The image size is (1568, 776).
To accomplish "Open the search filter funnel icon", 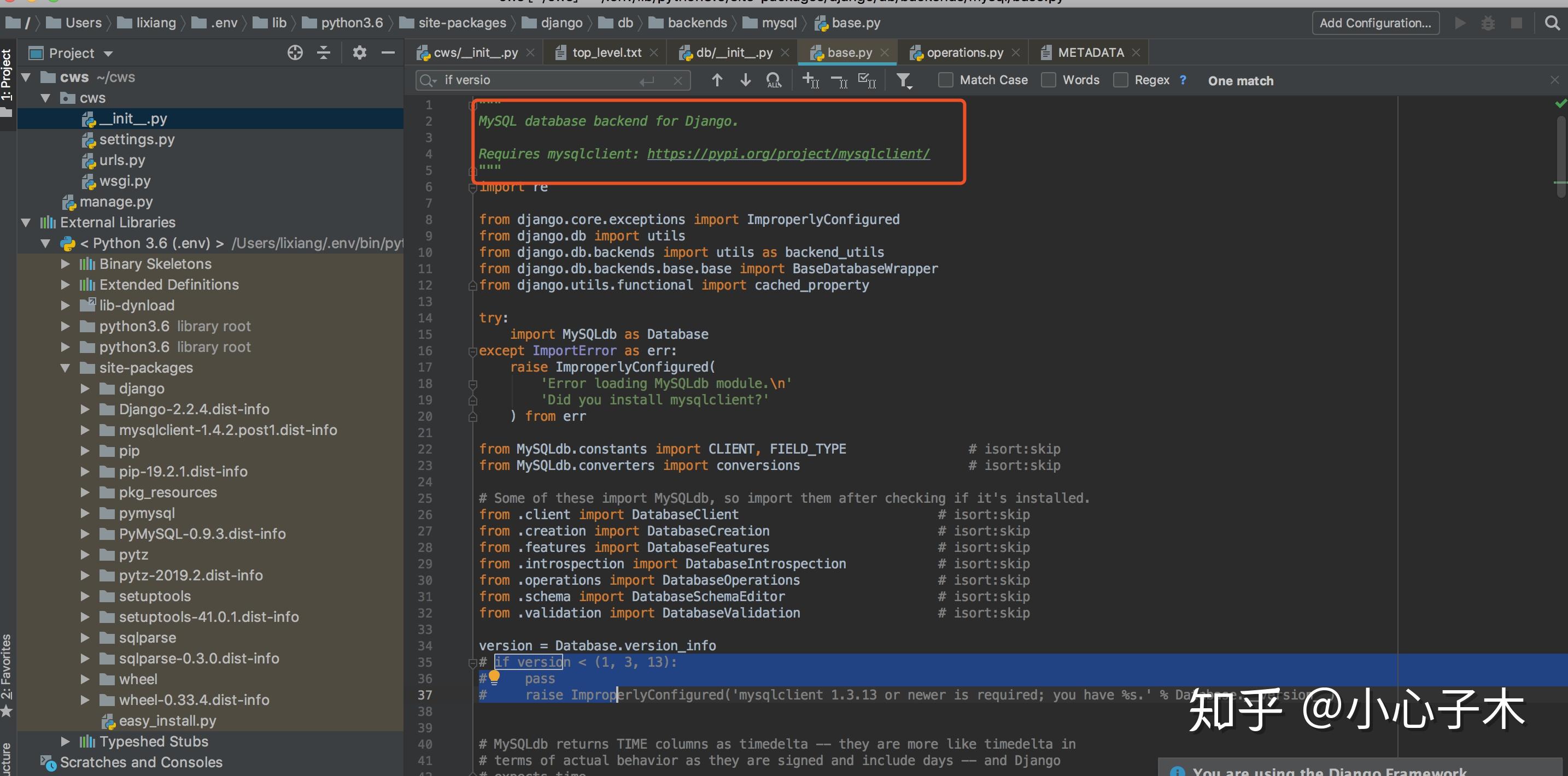I will coord(904,80).
